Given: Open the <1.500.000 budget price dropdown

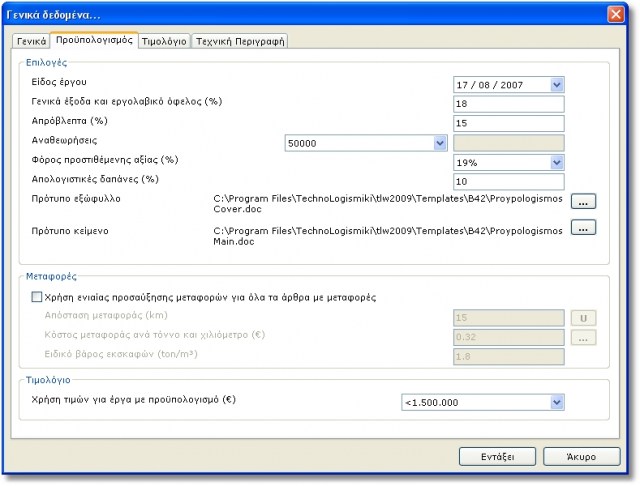Looking at the screenshot, I should (x=556, y=402).
